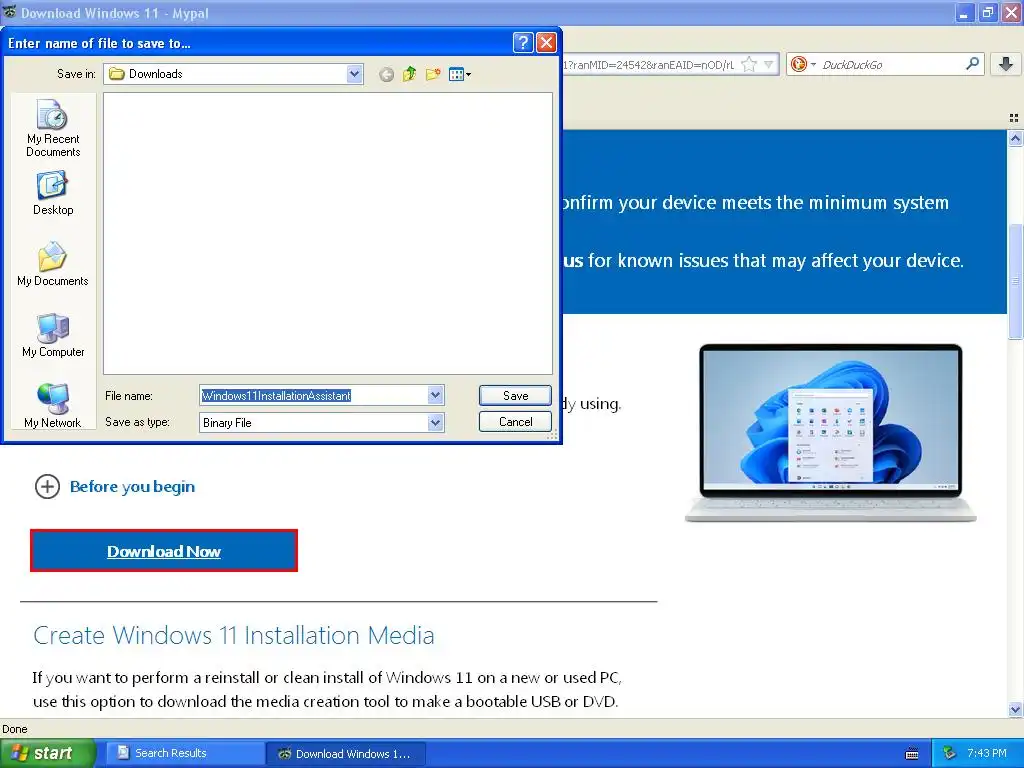
Task: Click the vertical scrollbar thumb
Action: tap(1015, 281)
